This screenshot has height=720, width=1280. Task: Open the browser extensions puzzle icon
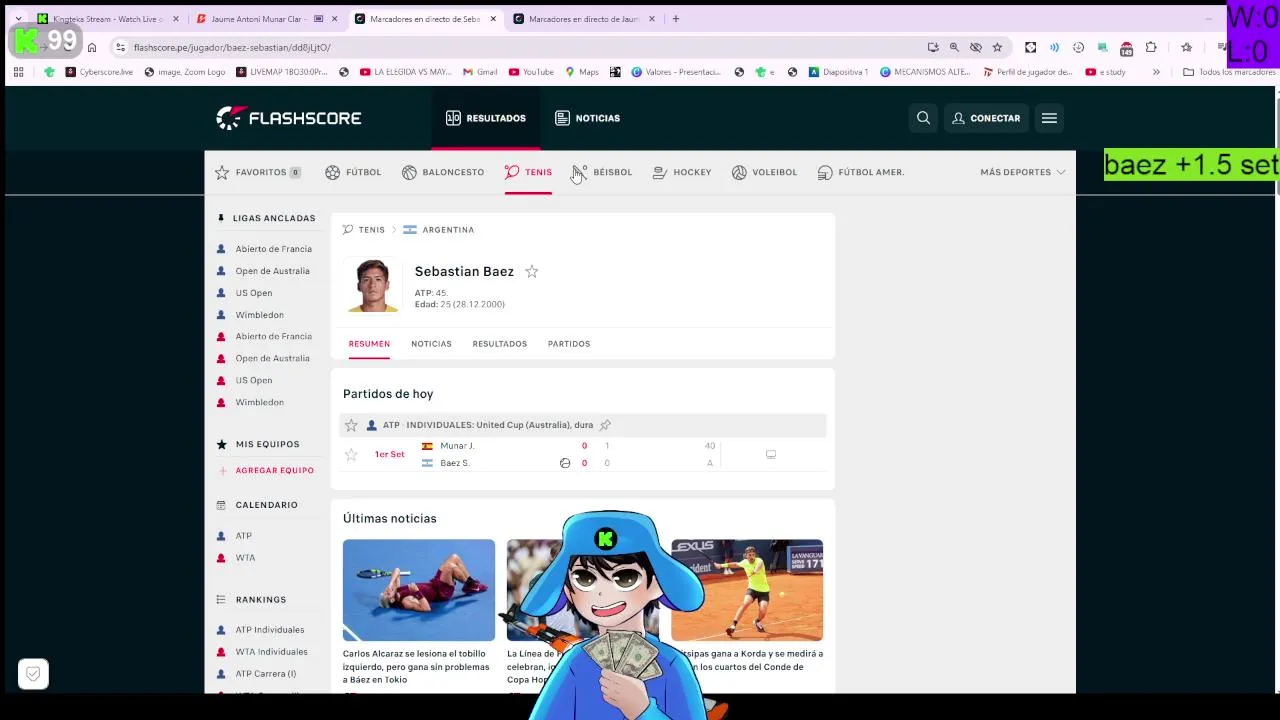pyautogui.click(x=1151, y=47)
